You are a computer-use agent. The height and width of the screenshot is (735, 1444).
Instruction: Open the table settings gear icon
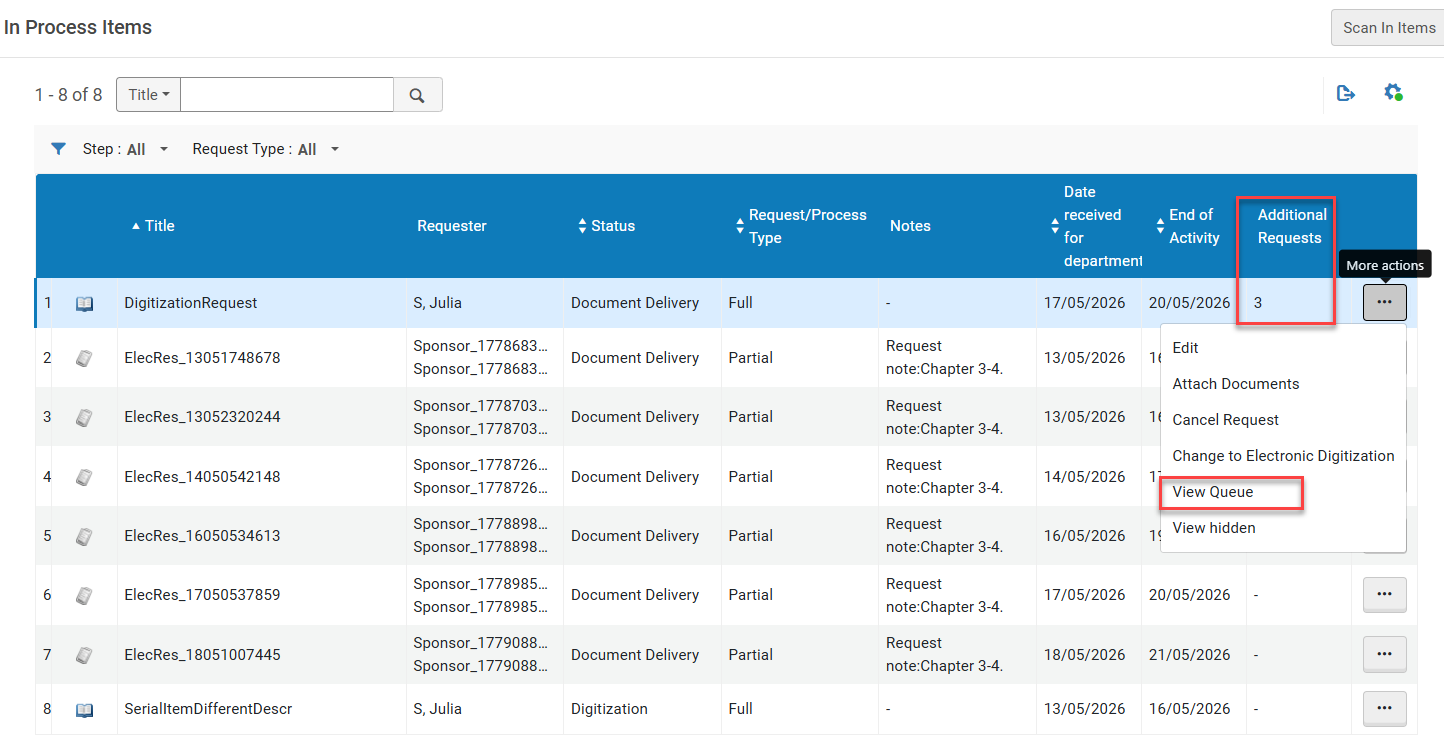(1393, 93)
